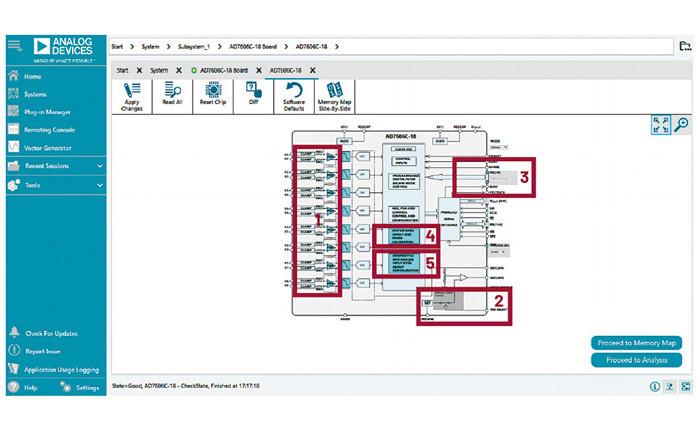Open the hamburger menu icon
This screenshot has width=700, height=430.
pyautogui.click(x=14, y=46)
